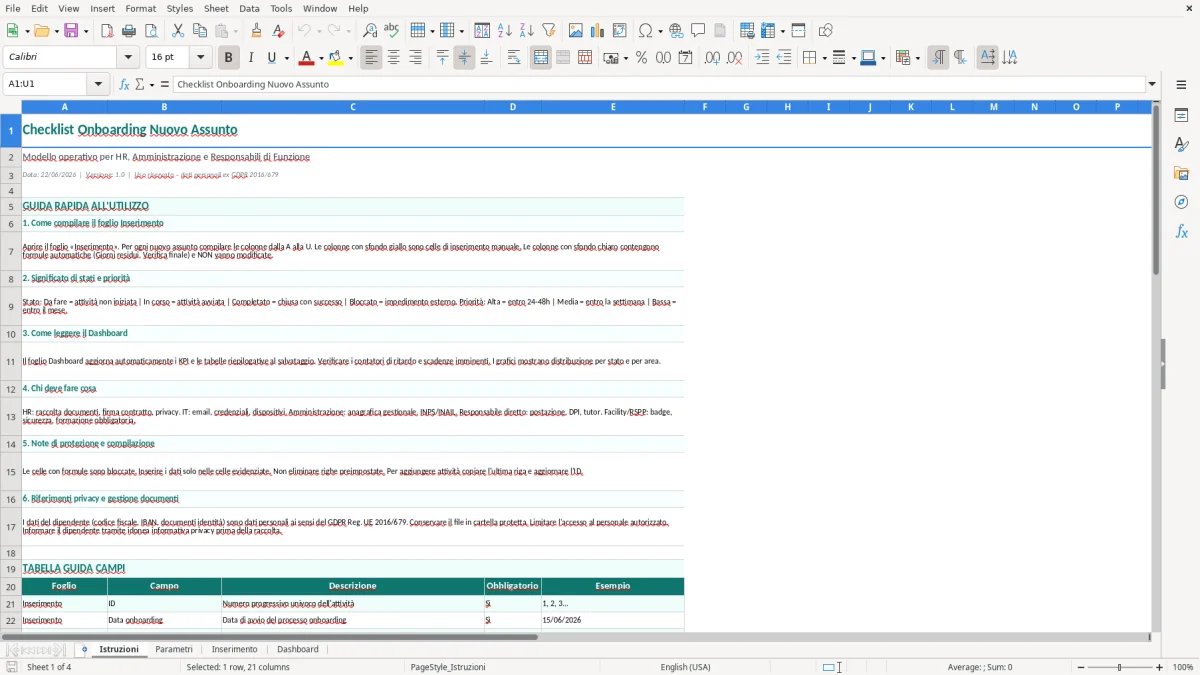The image size is (1200, 675).
Task: Expand the formula bar with its arrow
Action: click(x=1152, y=84)
